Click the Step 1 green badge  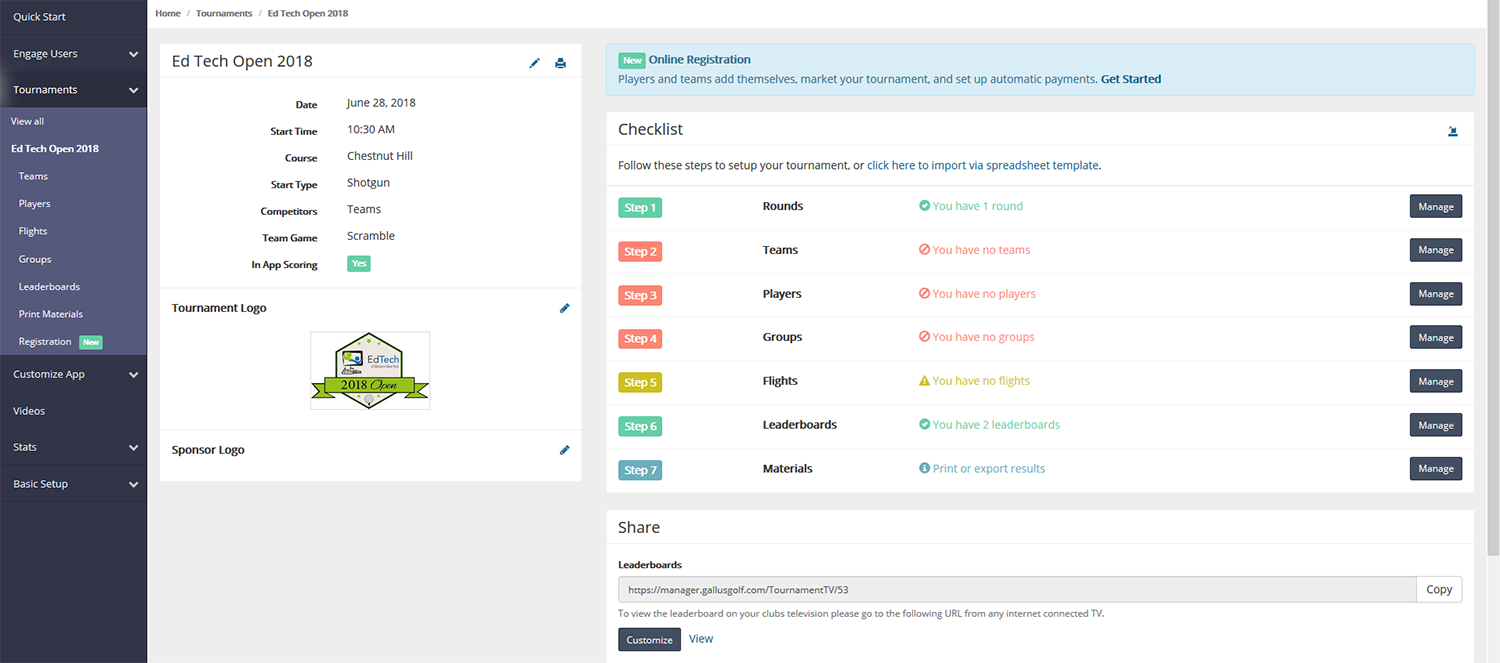pyautogui.click(x=640, y=208)
